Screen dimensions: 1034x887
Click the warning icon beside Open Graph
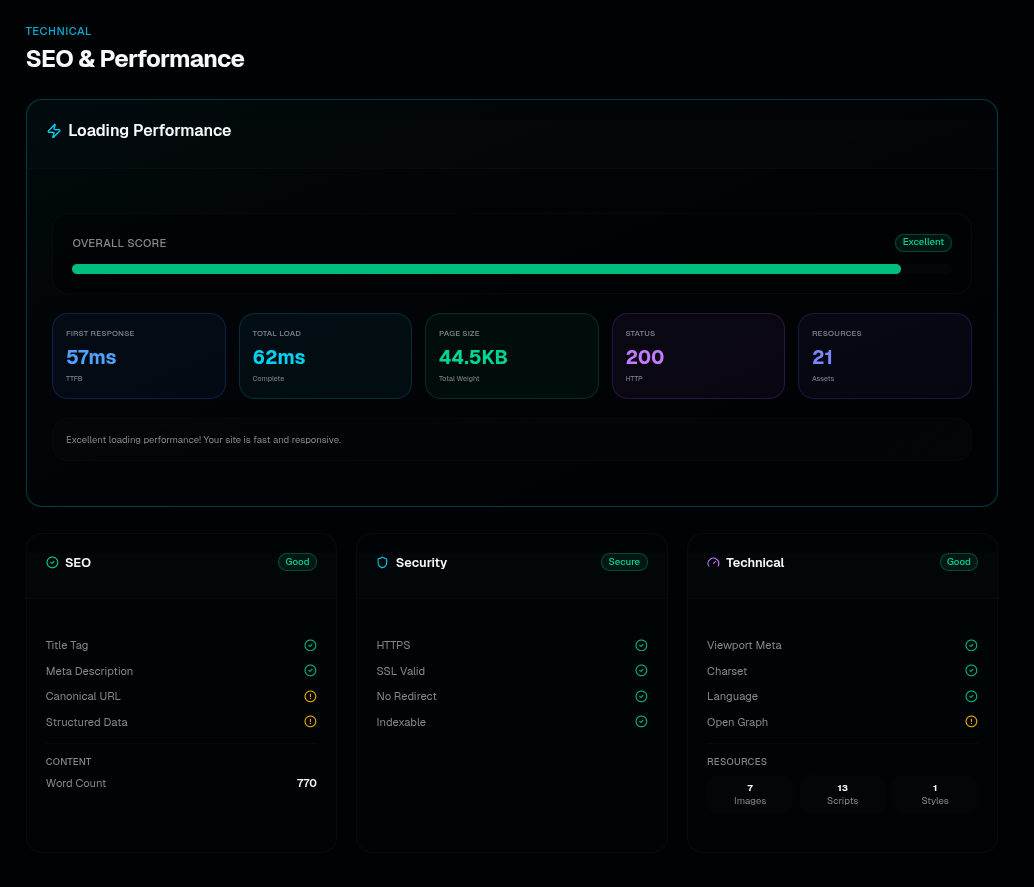click(x=971, y=721)
